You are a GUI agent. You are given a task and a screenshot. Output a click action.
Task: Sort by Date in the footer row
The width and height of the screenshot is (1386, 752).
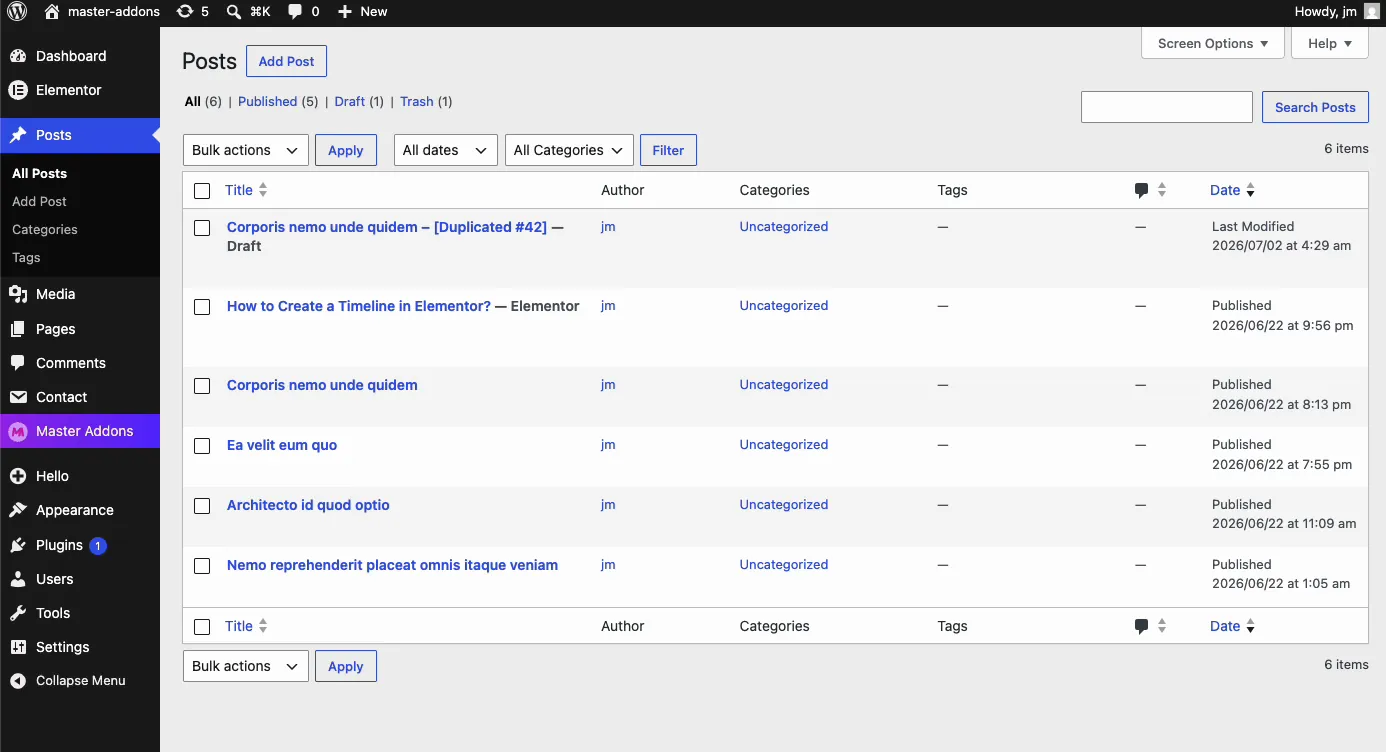1232,626
